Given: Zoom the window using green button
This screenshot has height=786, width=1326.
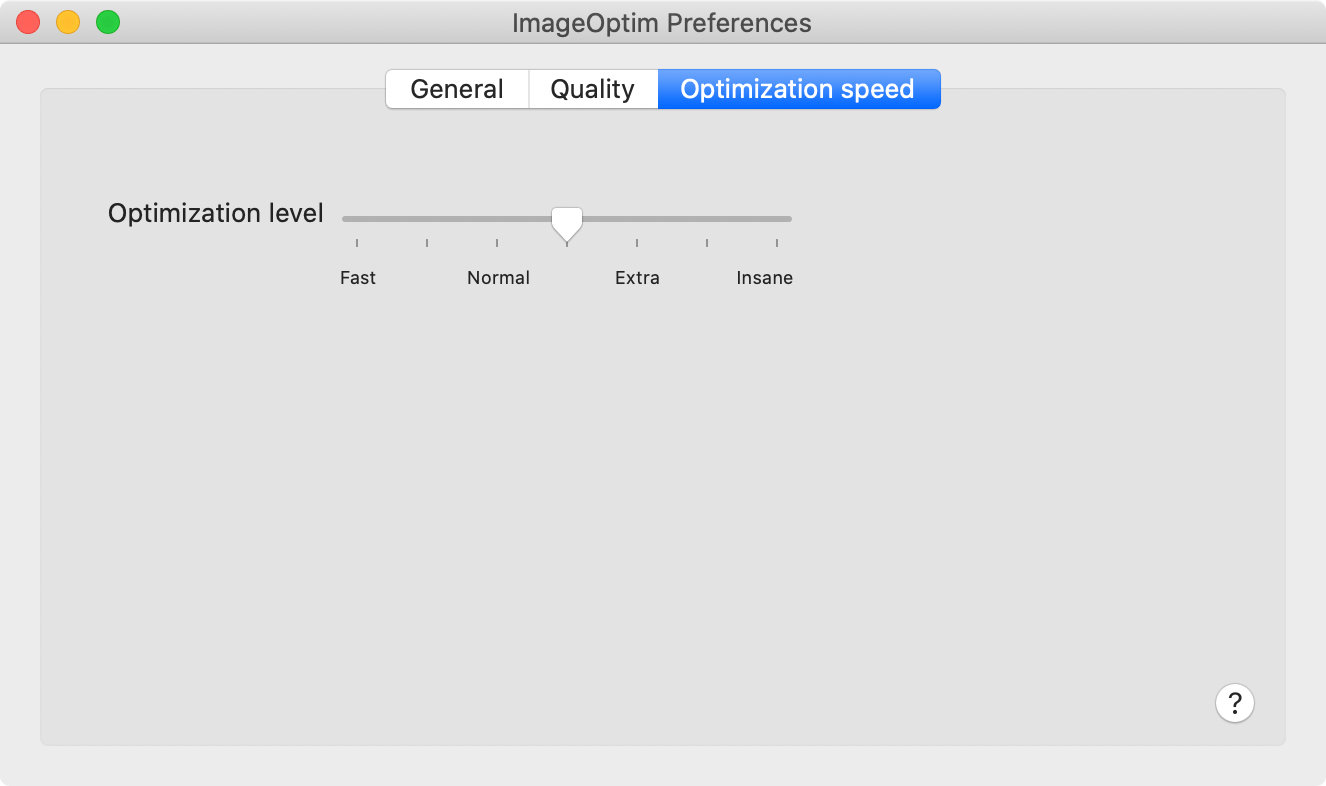Looking at the screenshot, I should [x=108, y=22].
